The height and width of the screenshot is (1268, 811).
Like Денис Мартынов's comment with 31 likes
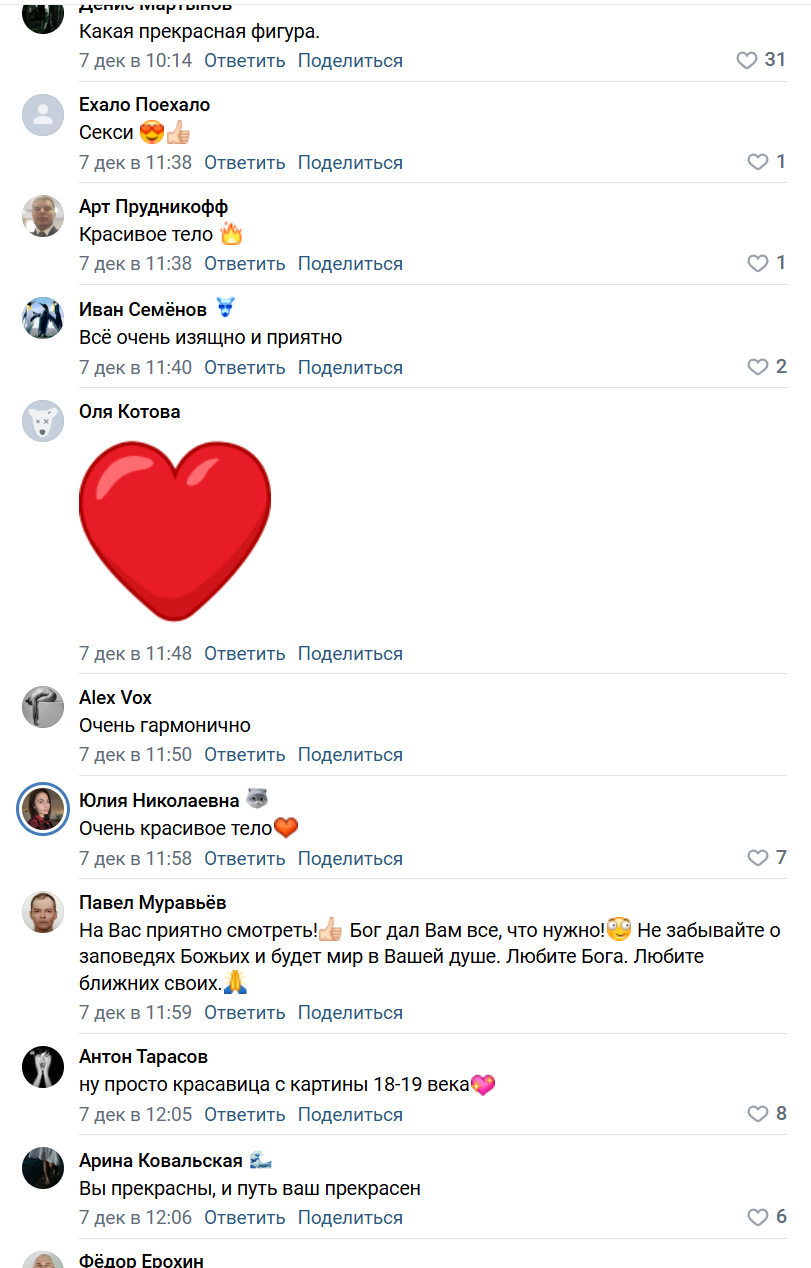(x=747, y=60)
